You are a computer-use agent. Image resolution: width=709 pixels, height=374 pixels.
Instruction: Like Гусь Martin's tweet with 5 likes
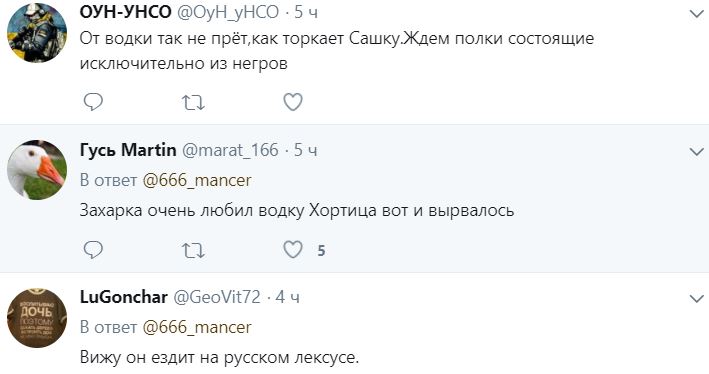point(293,250)
